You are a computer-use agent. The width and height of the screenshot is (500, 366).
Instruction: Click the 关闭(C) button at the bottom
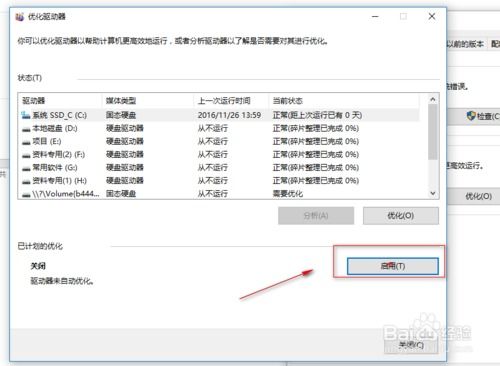pos(411,345)
